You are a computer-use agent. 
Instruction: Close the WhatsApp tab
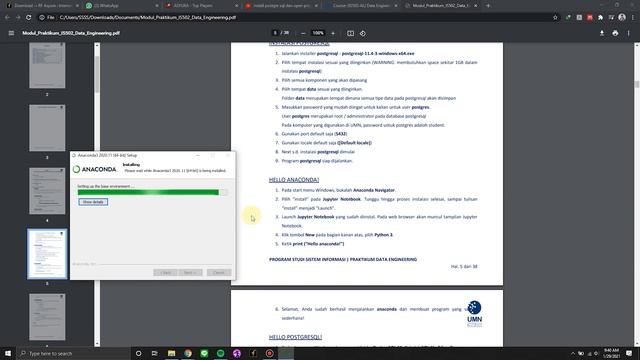click(156, 6)
